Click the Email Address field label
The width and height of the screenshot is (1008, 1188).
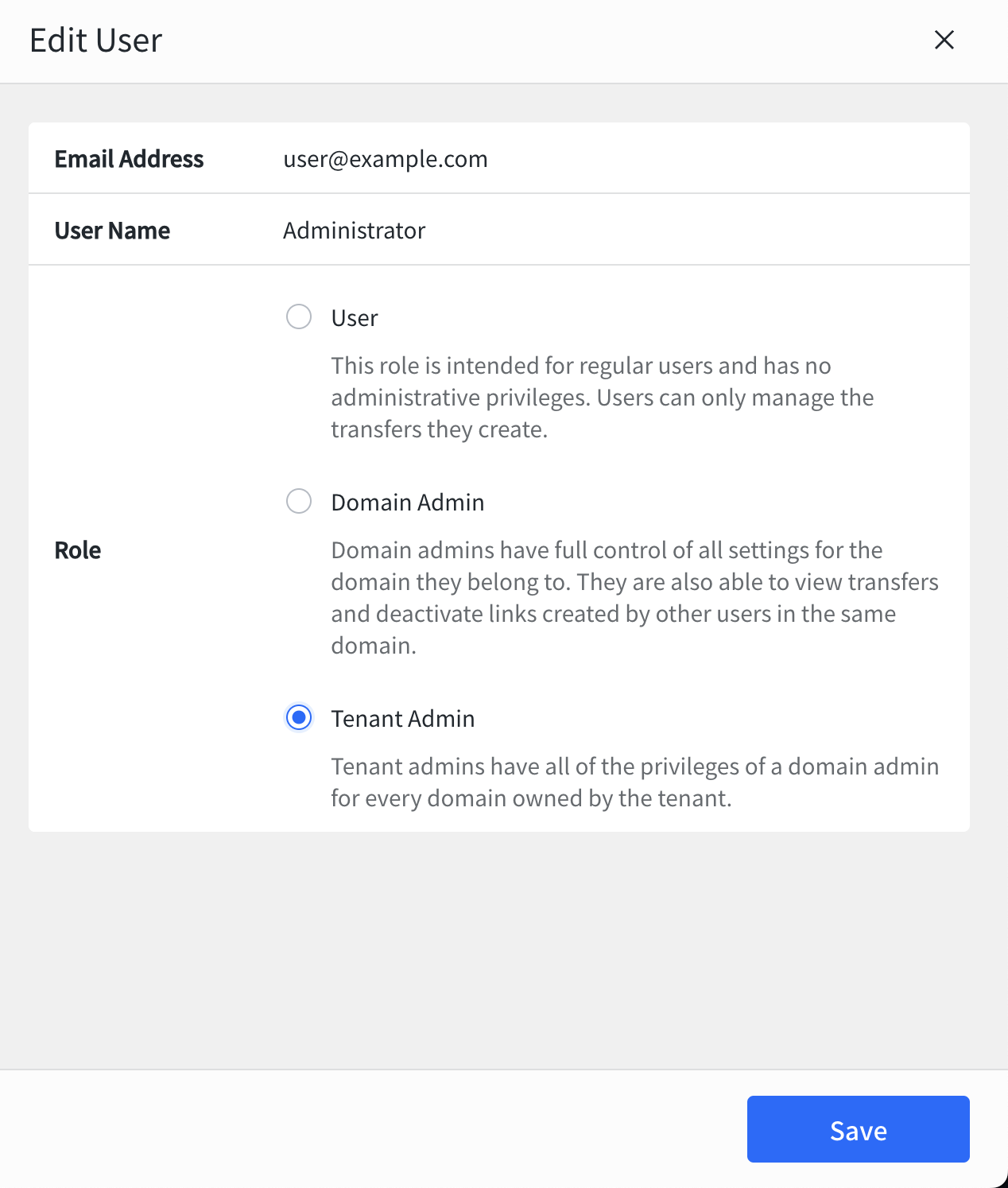[129, 159]
